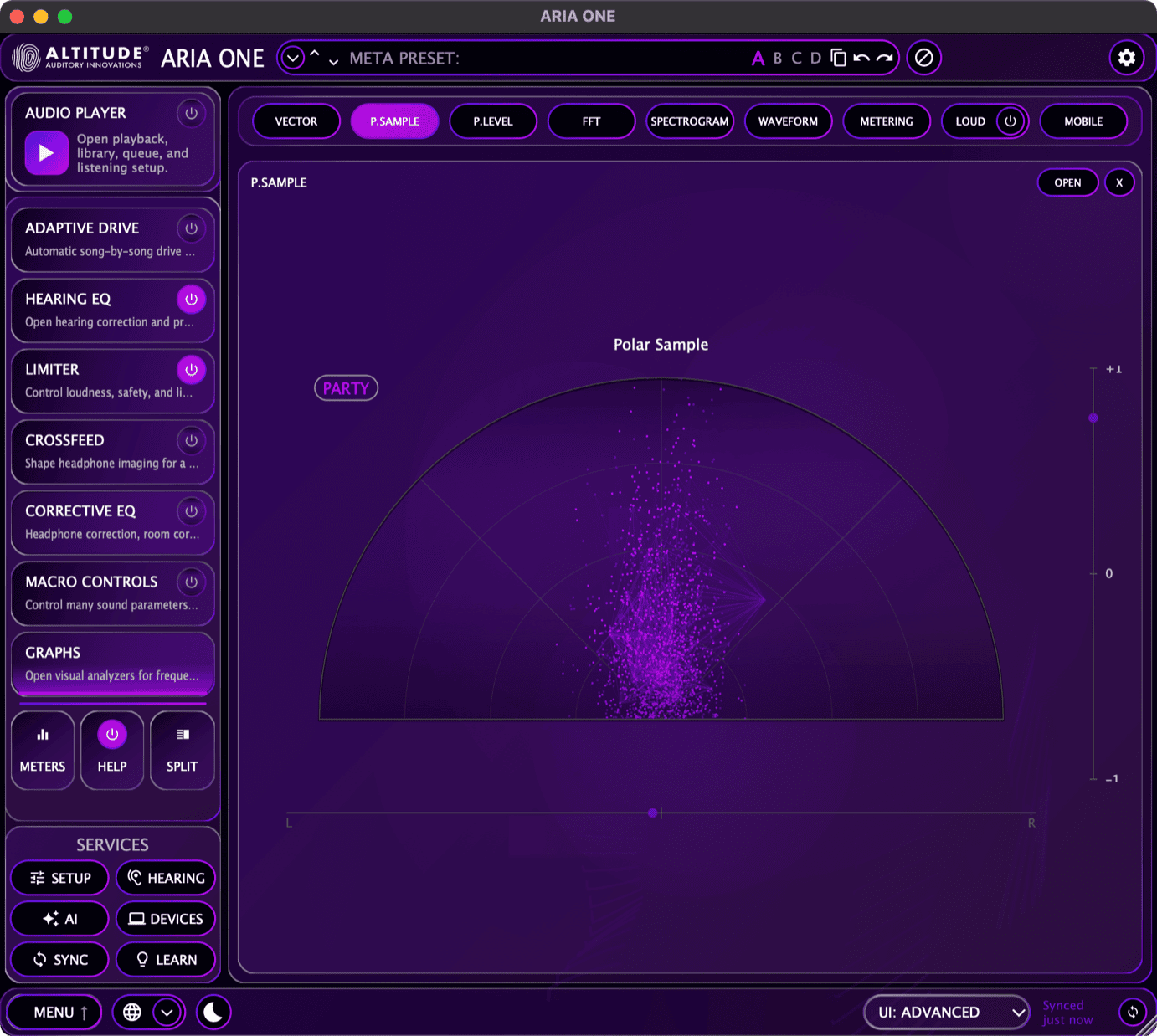Open the Corrective EQ module
Viewport: 1157px width, 1036px height.
coord(113,522)
